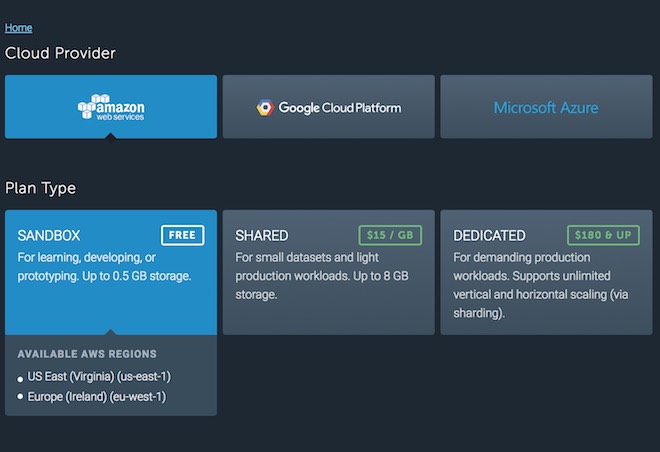Click the Available AWS Regions heading

click(x=87, y=354)
